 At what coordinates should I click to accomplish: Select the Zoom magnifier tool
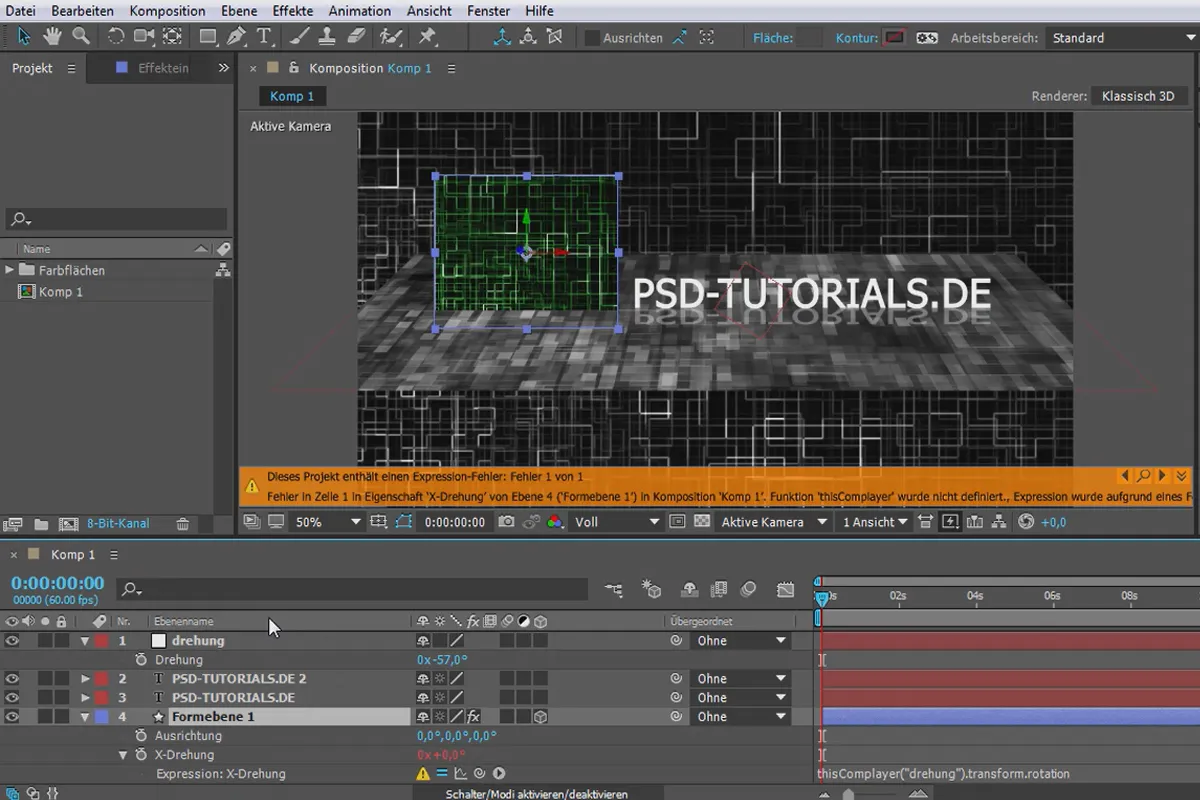tap(80, 37)
